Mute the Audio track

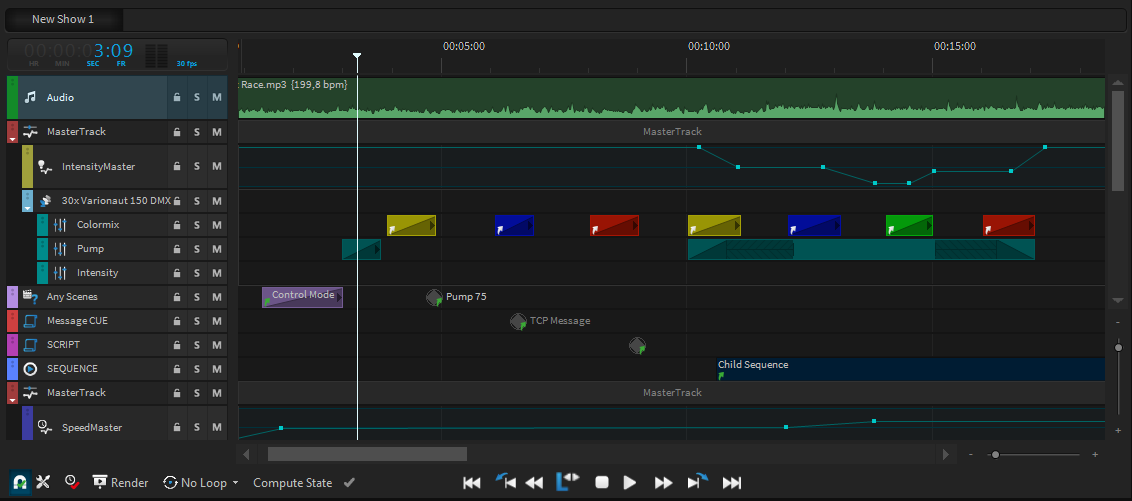216,98
